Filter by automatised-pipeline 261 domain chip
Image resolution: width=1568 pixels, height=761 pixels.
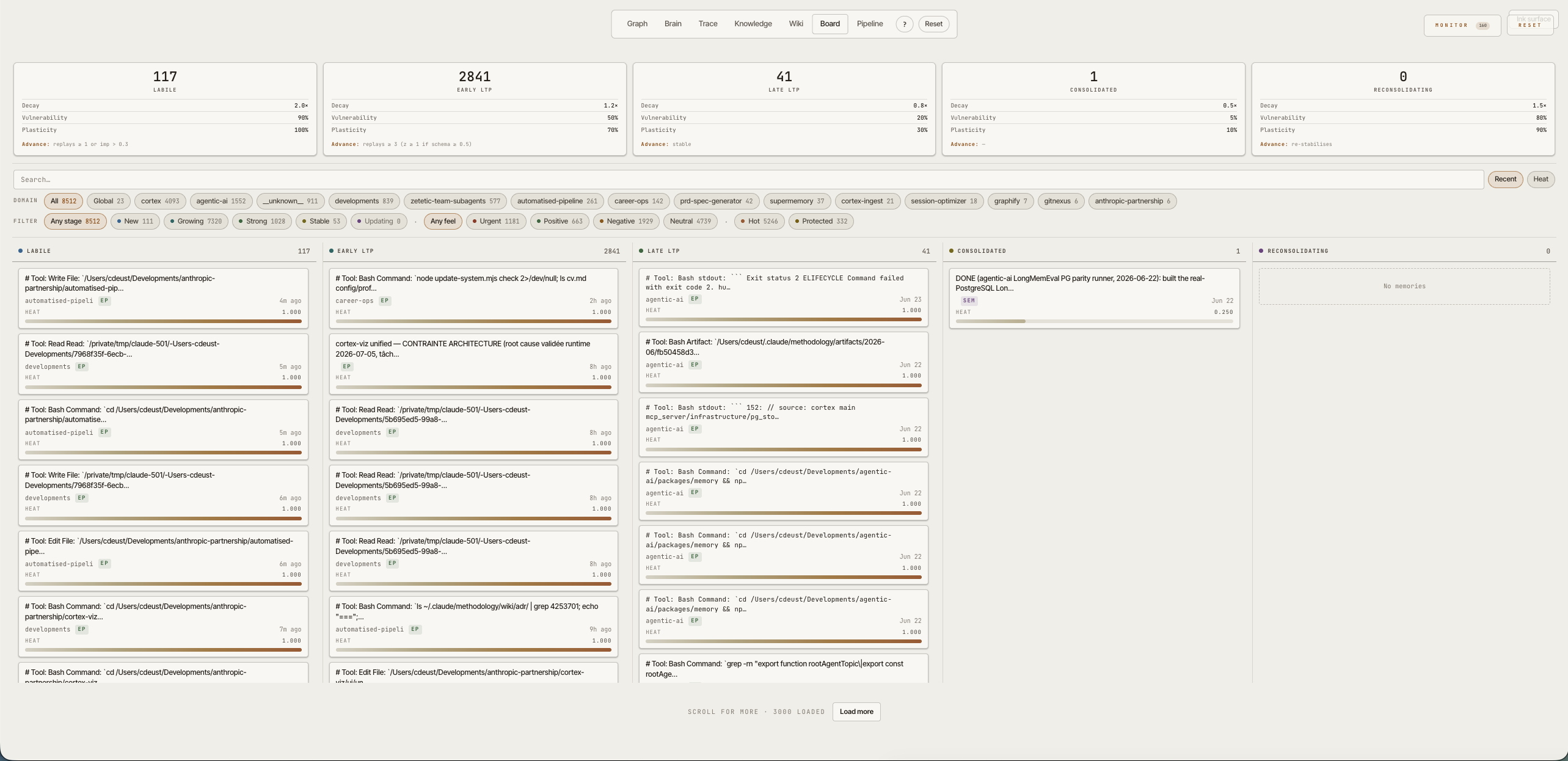click(x=557, y=201)
